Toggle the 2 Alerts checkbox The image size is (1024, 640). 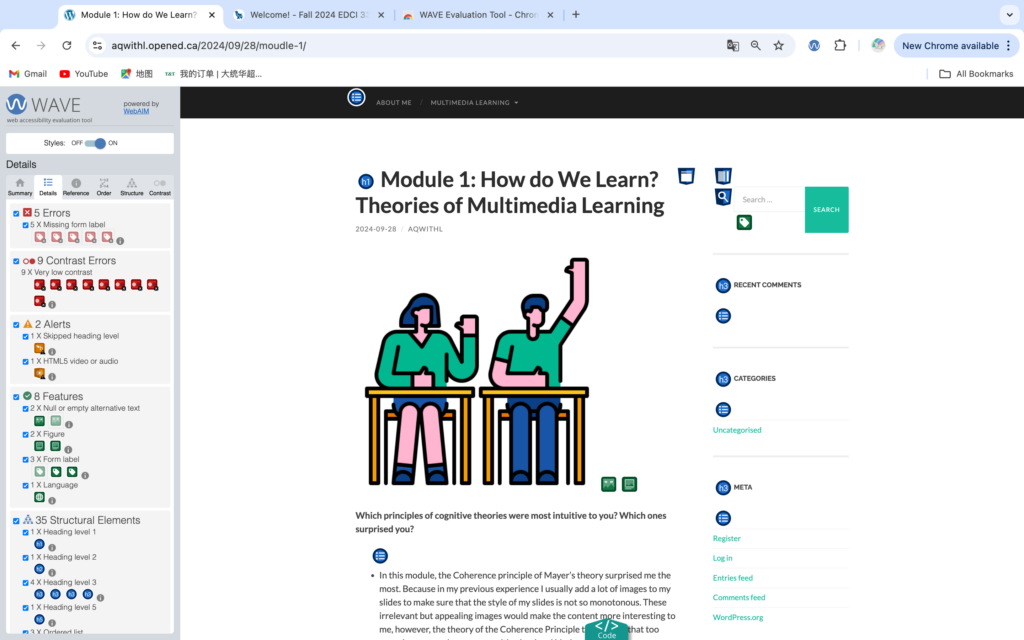pyautogui.click(x=16, y=325)
